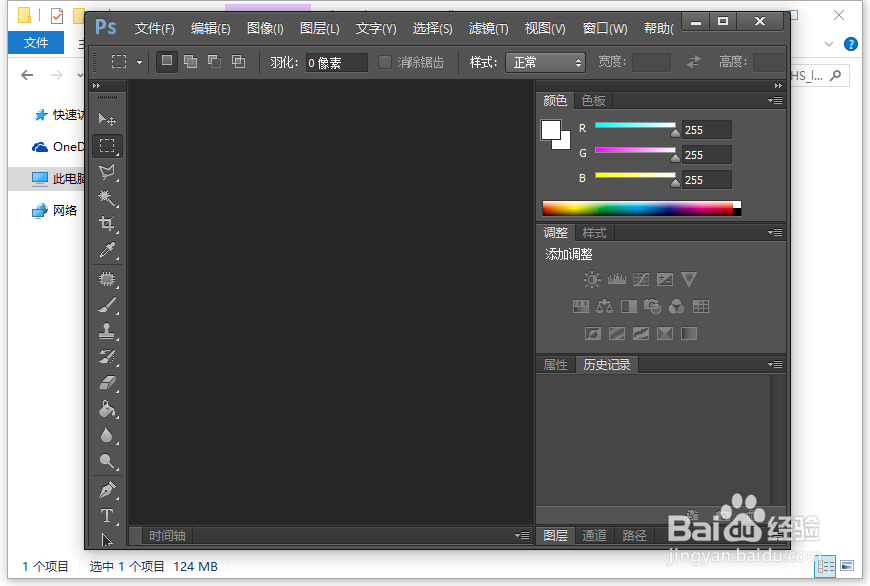Open the Timeline panel flyout menu
Screen dimensions: 870x586
click(522, 536)
